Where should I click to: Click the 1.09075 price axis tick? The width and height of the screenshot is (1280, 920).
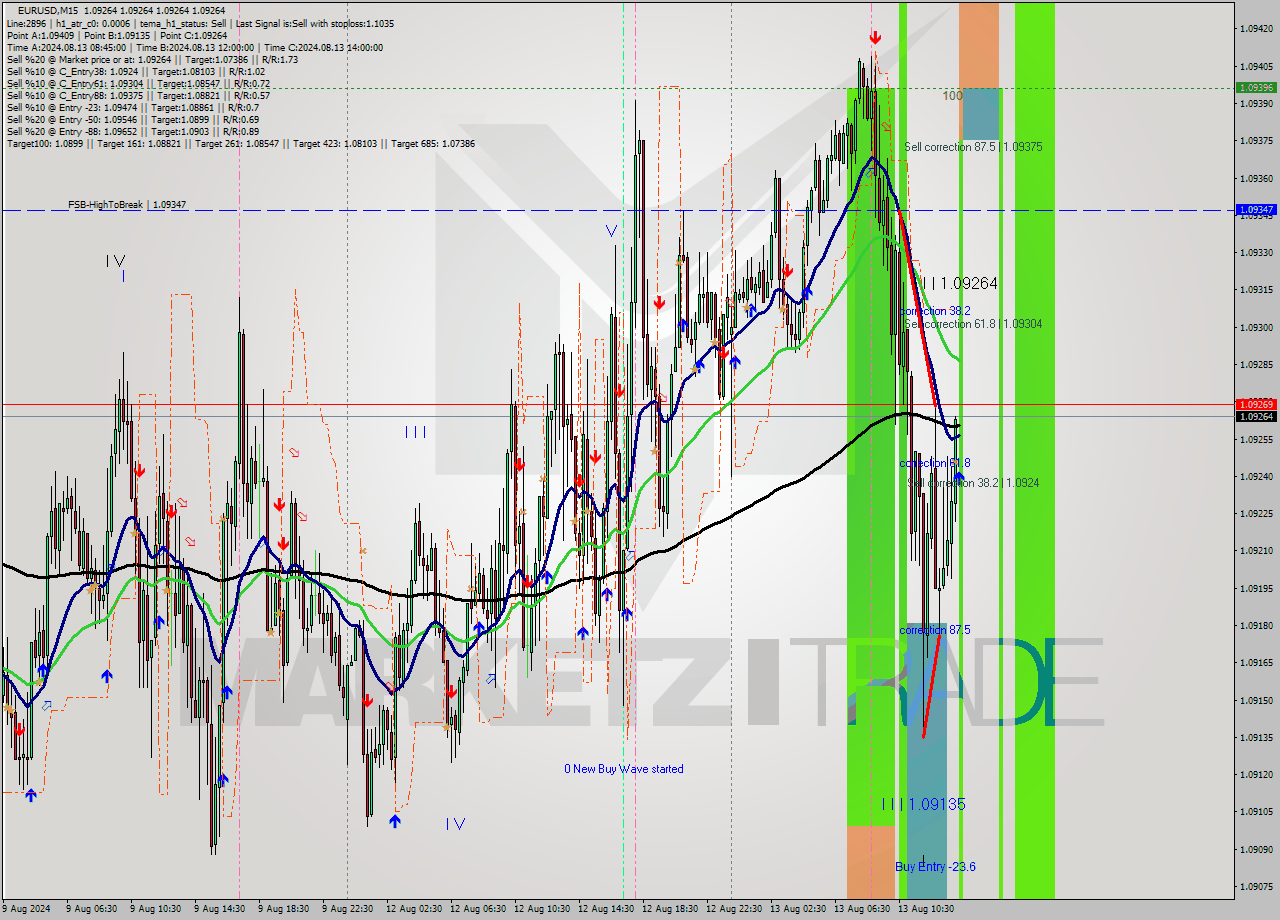click(x=1256, y=886)
